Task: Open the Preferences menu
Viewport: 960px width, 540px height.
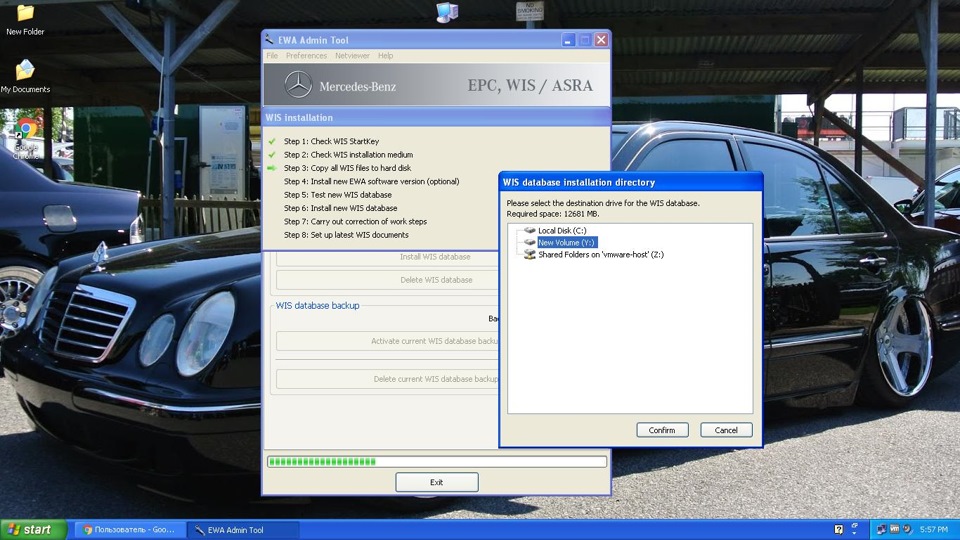Action: [x=306, y=56]
